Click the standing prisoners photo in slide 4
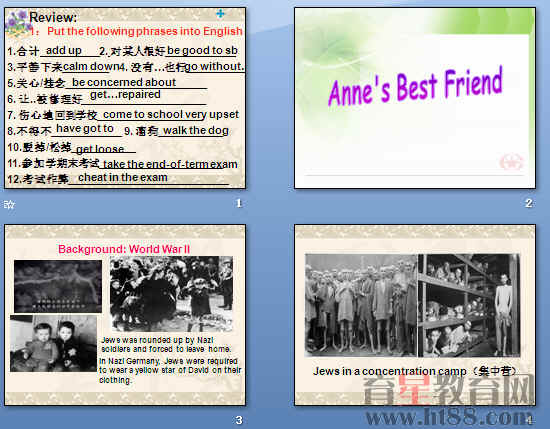The height and width of the screenshot is (429, 550). point(361,305)
